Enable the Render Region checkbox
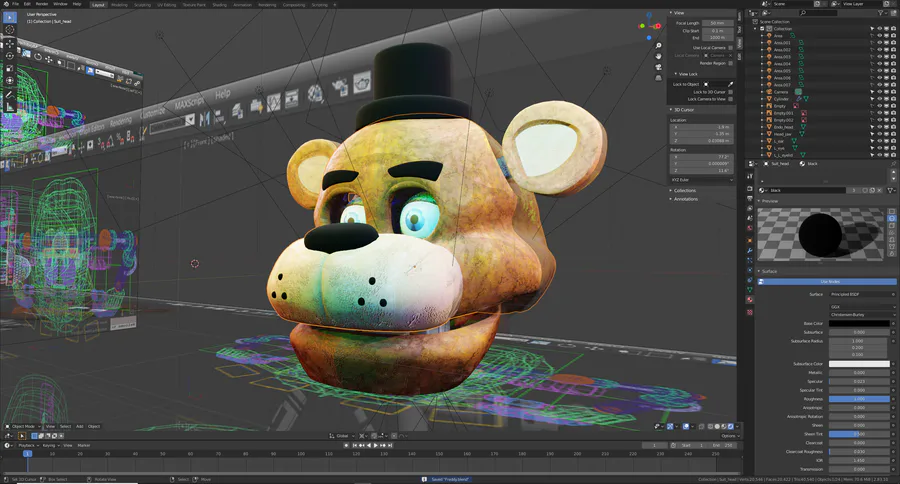 pos(730,63)
